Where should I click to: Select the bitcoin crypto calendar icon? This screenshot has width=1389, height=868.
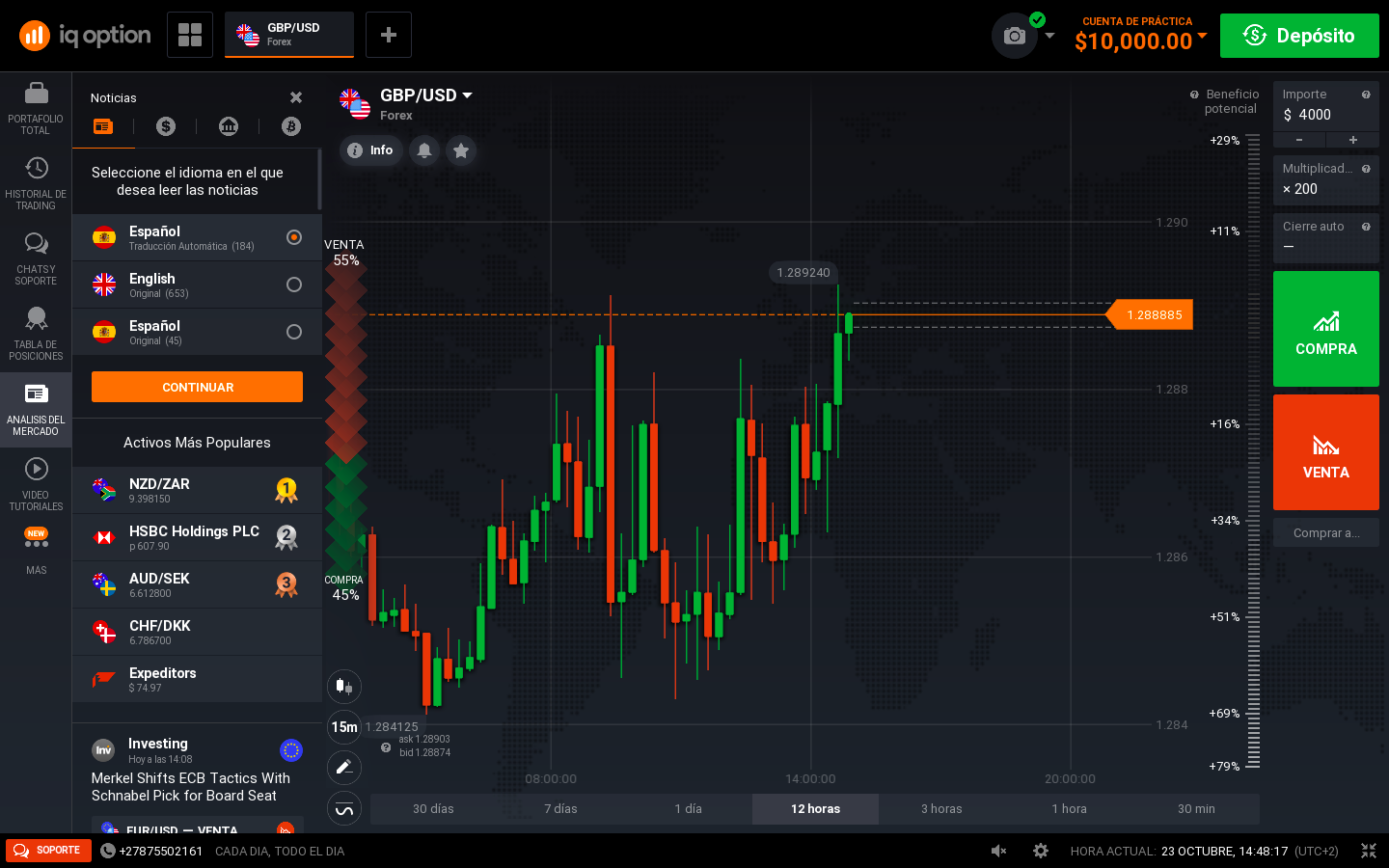(x=291, y=126)
